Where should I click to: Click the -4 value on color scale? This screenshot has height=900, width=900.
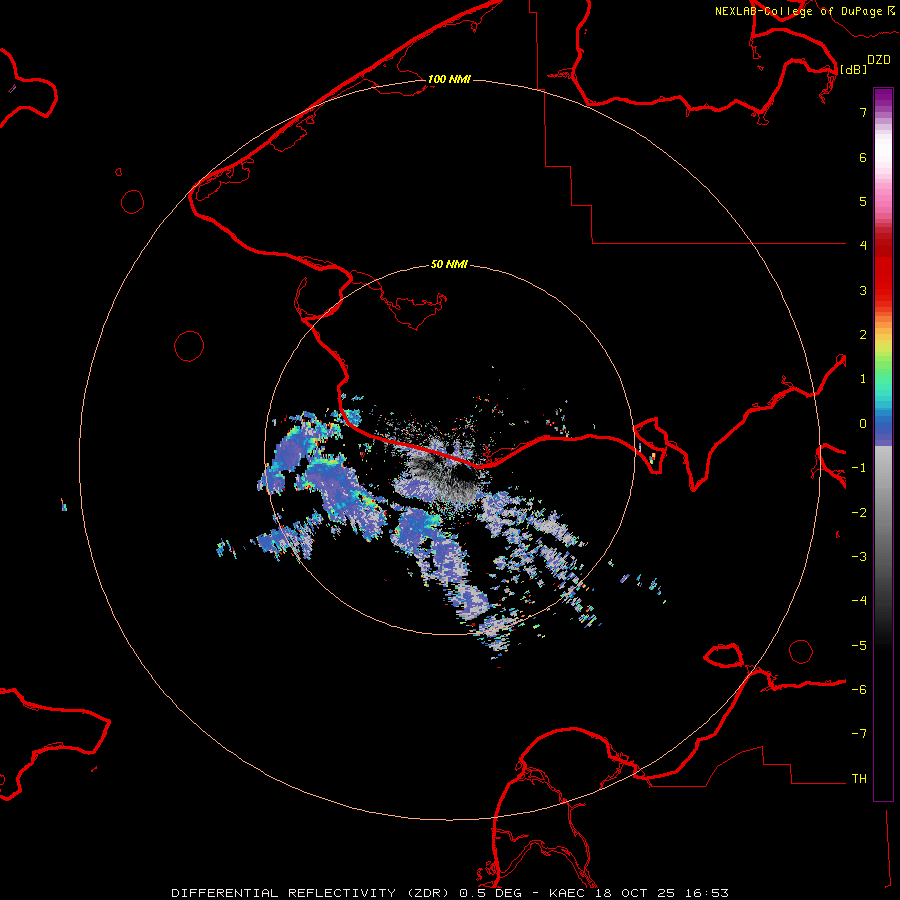click(859, 600)
